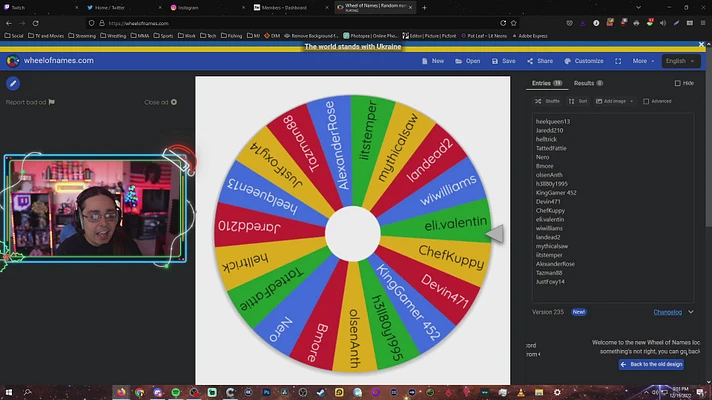Click the address bar URL field
The height and width of the screenshot is (400, 712).
point(300,23)
